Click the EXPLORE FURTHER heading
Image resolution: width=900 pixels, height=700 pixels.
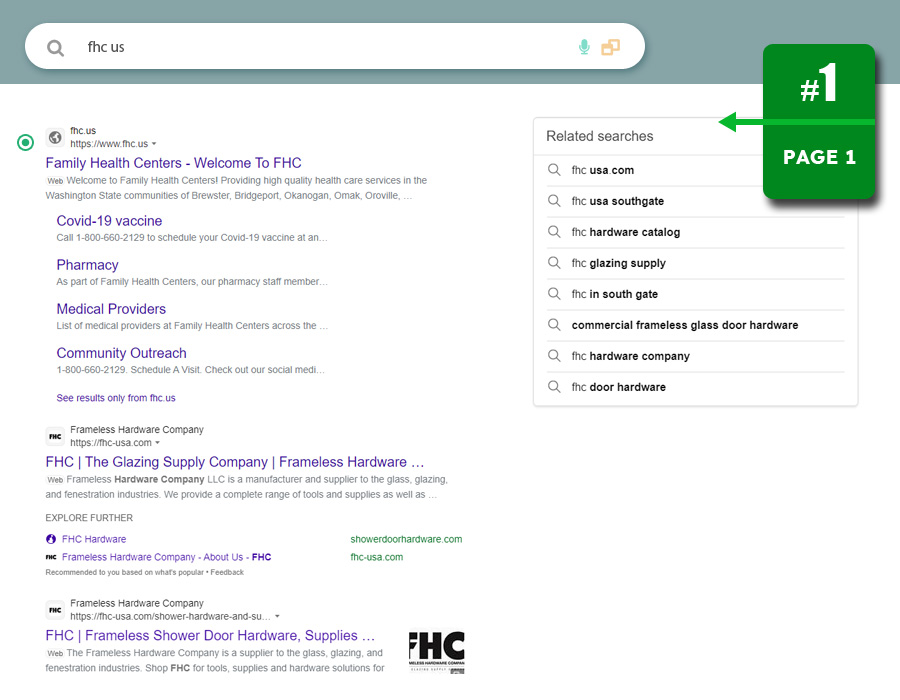pyautogui.click(x=89, y=518)
